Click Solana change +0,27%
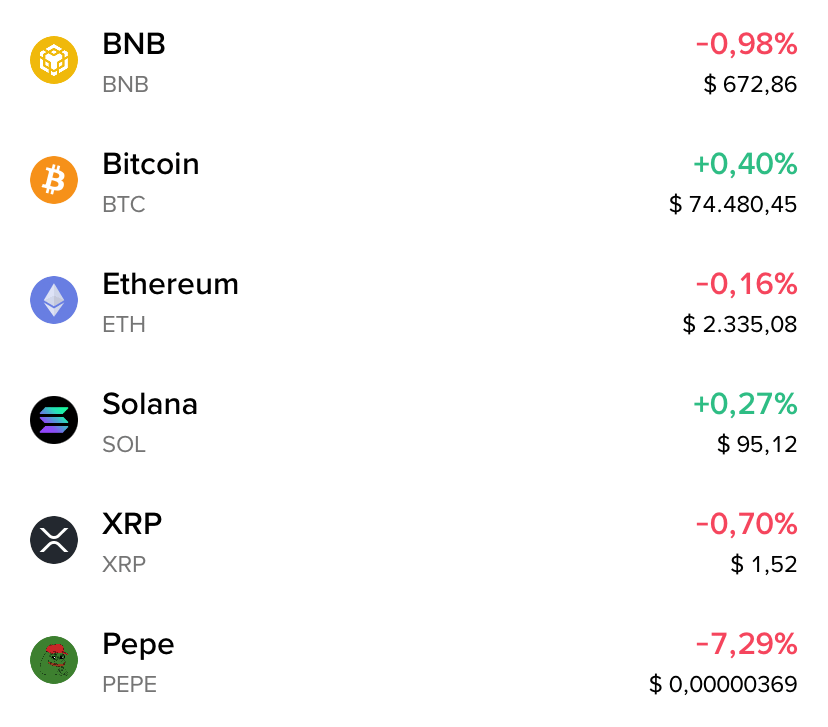This screenshot has width=828, height=727. coord(745,404)
